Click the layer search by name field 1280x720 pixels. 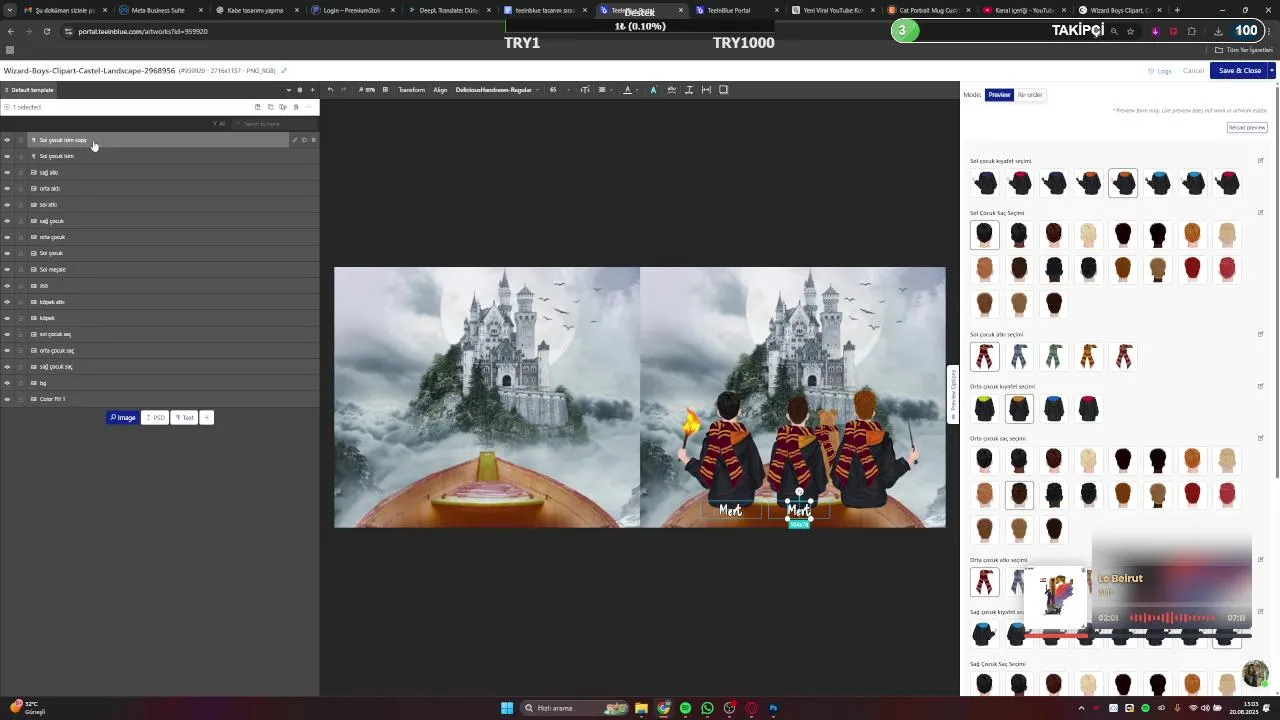(x=274, y=124)
